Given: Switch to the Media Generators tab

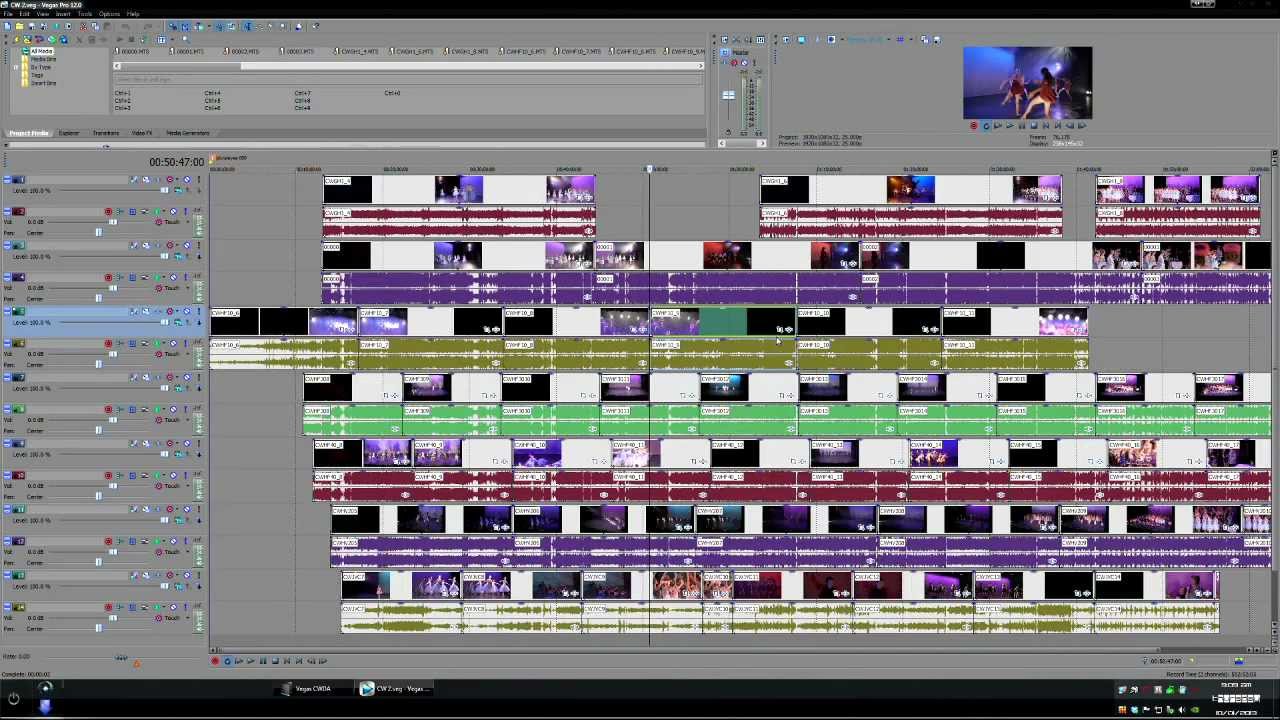Looking at the screenshot, I should coord(188,133).
